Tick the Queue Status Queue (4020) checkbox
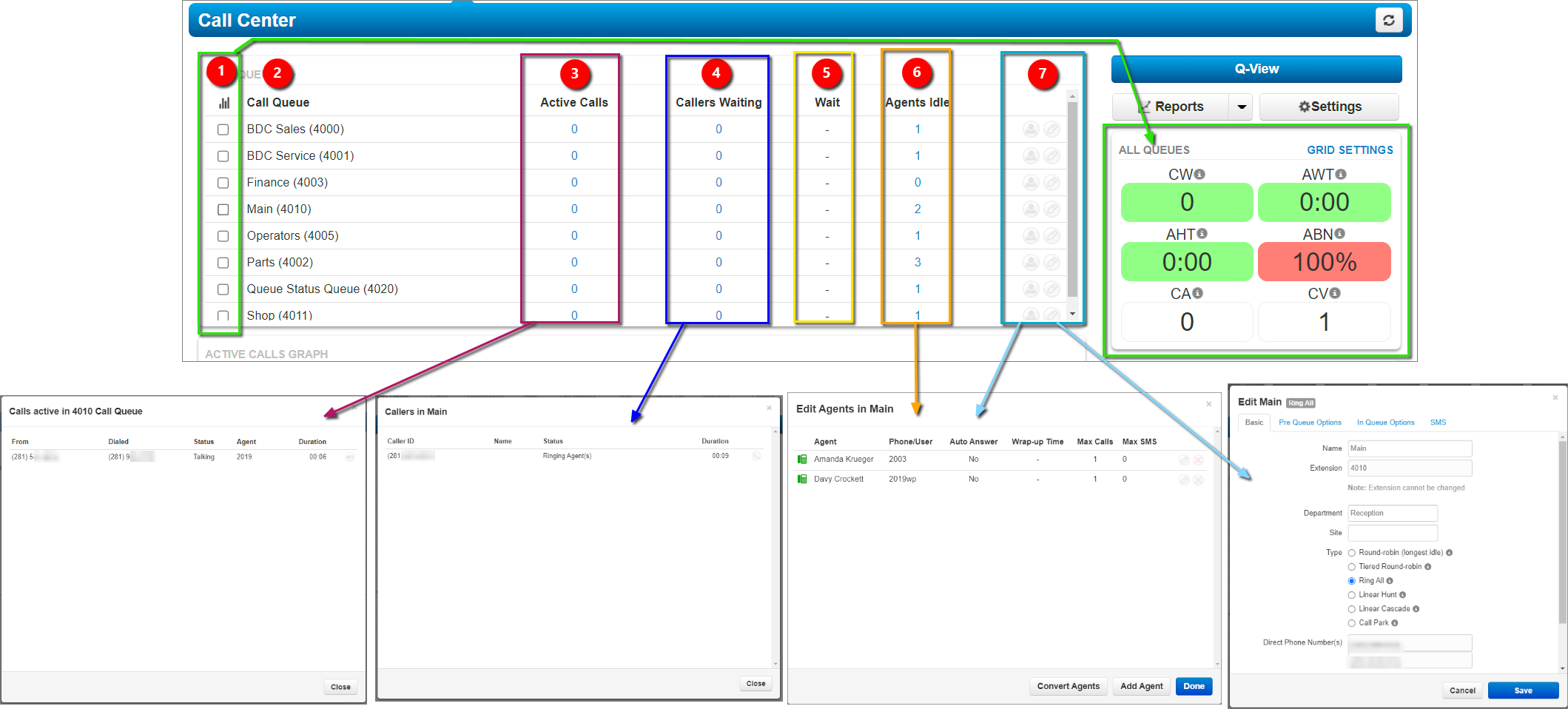The height and width of the screenshot is (709, 1568). point(223,289)
